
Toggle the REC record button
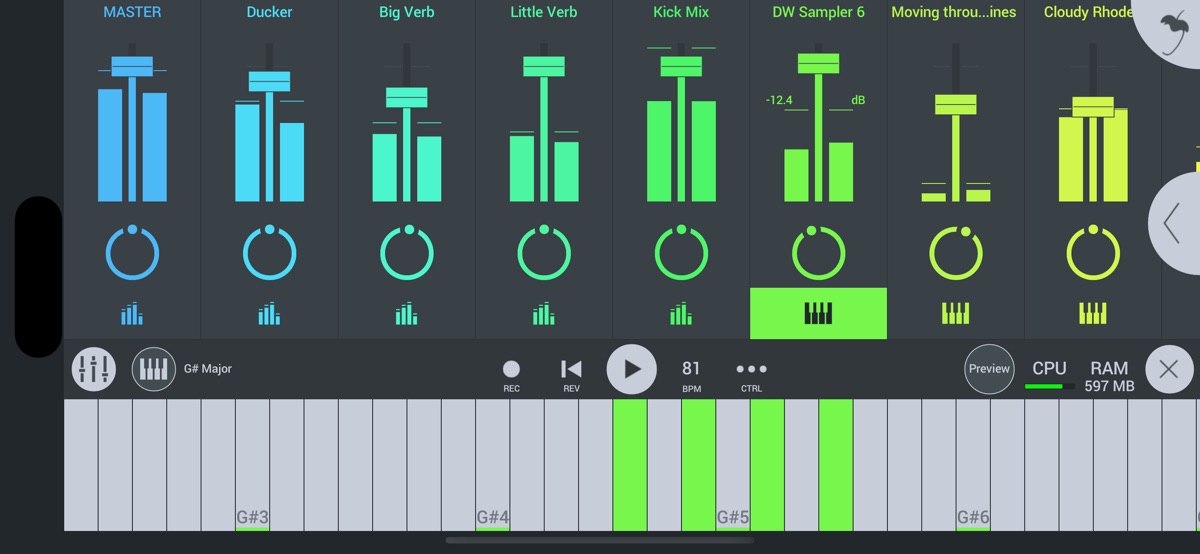[511, 374]
